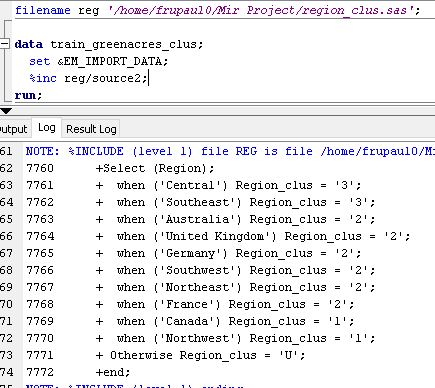Click log line 'Select (Region);'

click(155, 168)
